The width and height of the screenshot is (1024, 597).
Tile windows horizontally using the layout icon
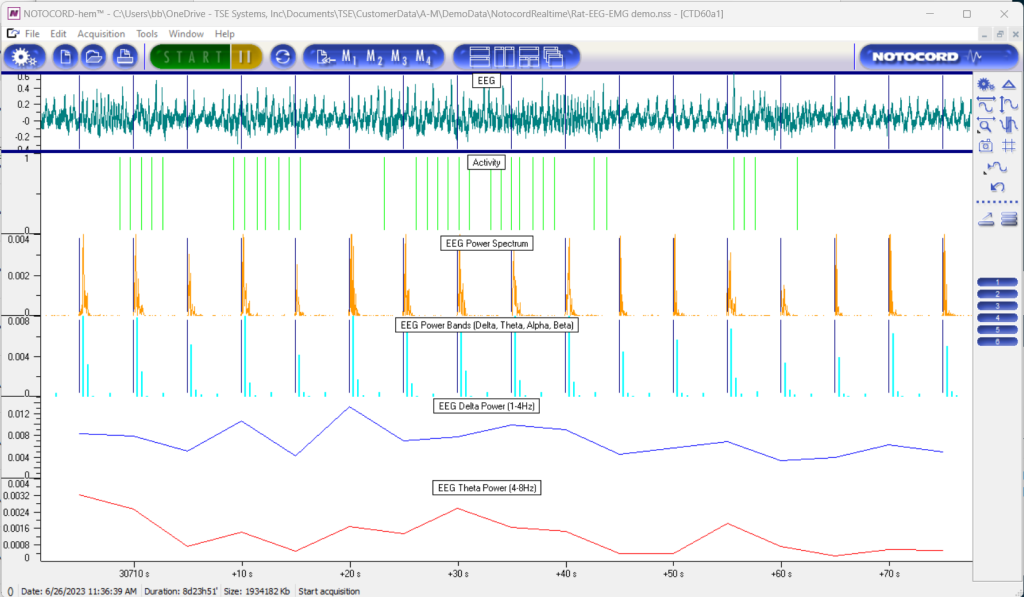coord(480,57)
